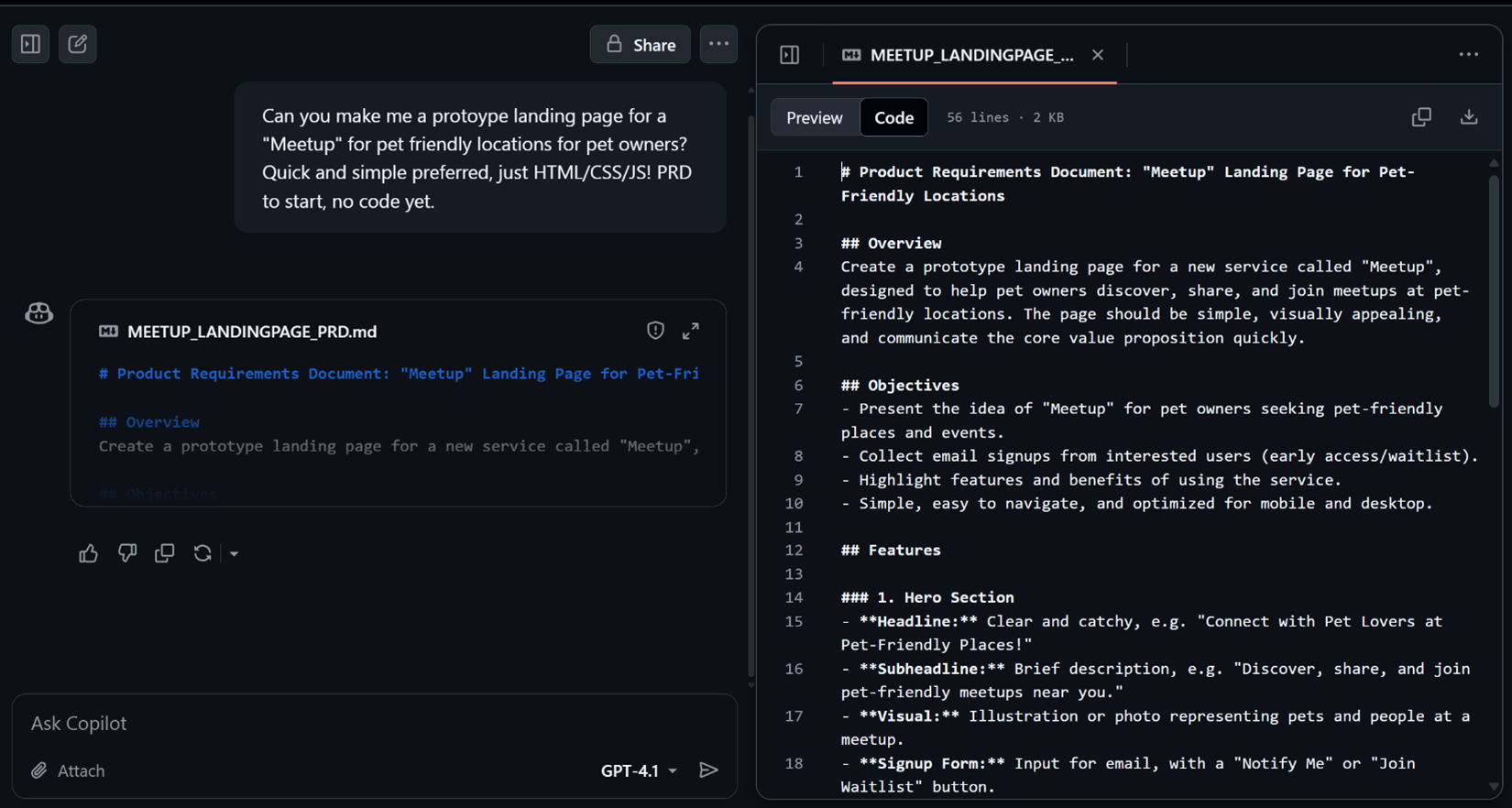1512x808 pixels.
Task: Open the chat's three-dot options menu
Action: tap(718, 44)
